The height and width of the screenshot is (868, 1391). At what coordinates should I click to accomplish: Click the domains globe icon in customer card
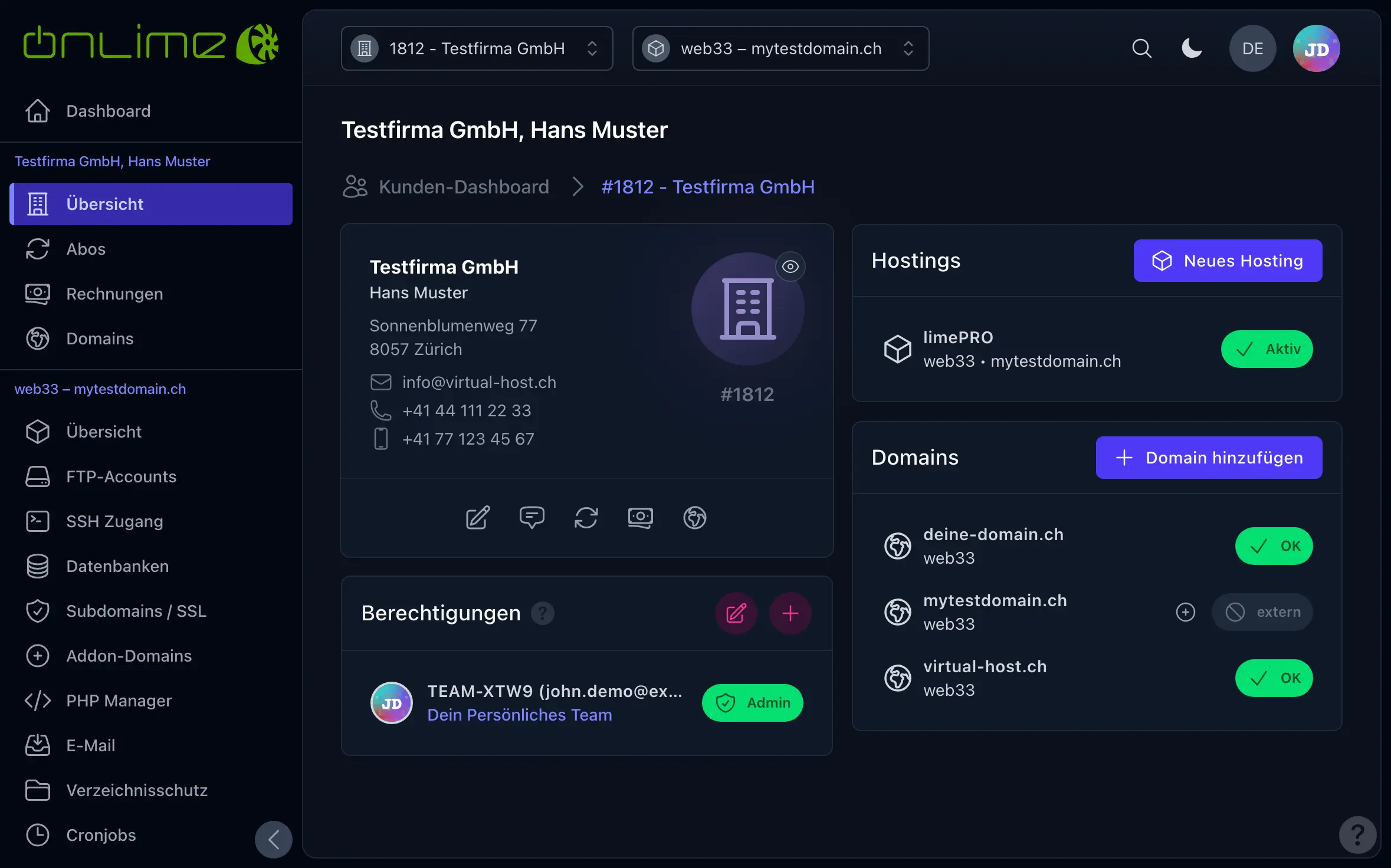694,518
